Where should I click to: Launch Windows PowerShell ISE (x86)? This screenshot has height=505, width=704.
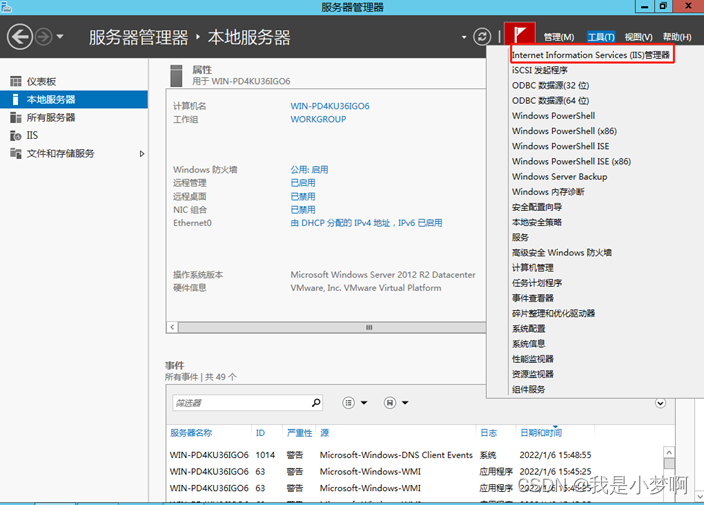click(572, 162)
